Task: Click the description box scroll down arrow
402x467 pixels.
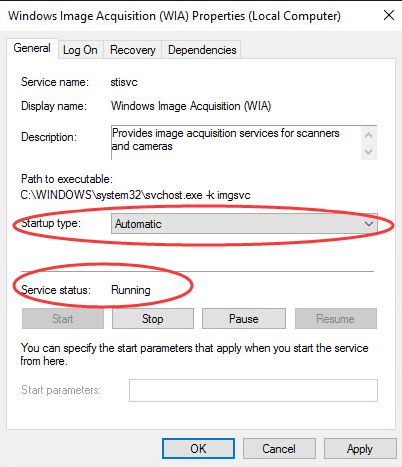Action: coord(369,152)
